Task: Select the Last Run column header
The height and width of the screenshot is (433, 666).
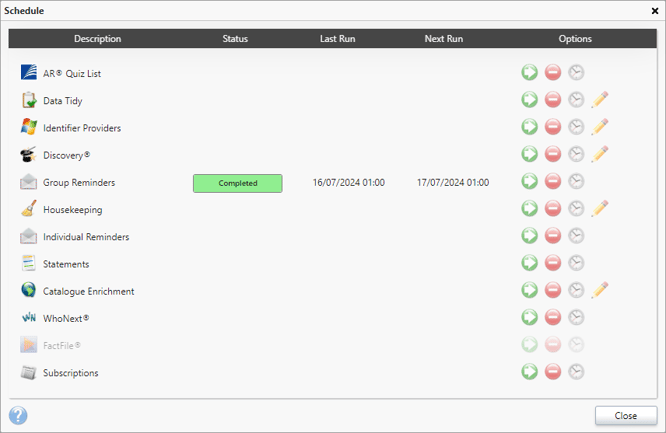Action: [337, 39]
